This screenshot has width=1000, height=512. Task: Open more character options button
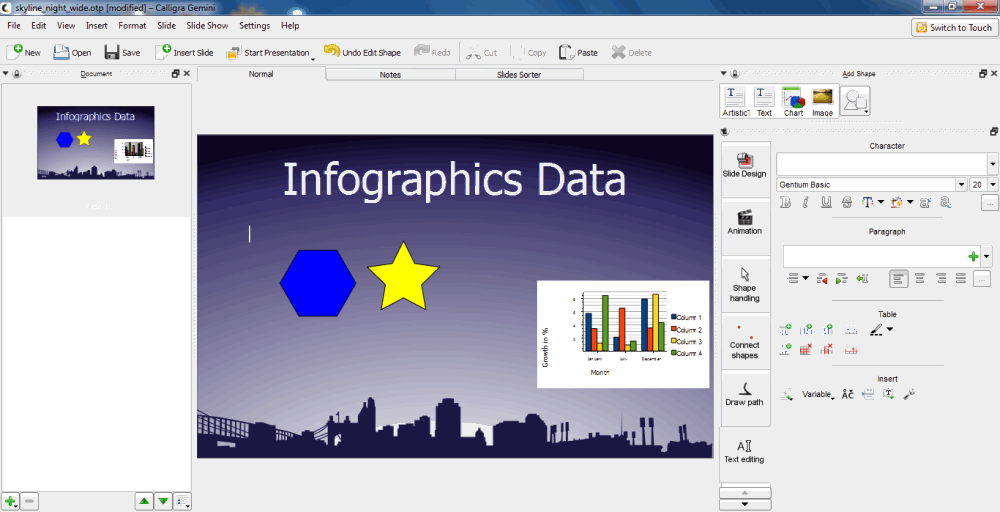989,203
